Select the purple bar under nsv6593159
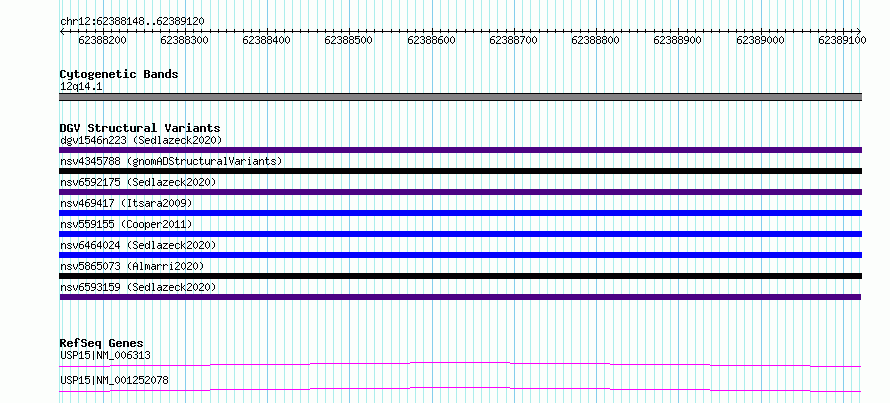 pos(460,297)
